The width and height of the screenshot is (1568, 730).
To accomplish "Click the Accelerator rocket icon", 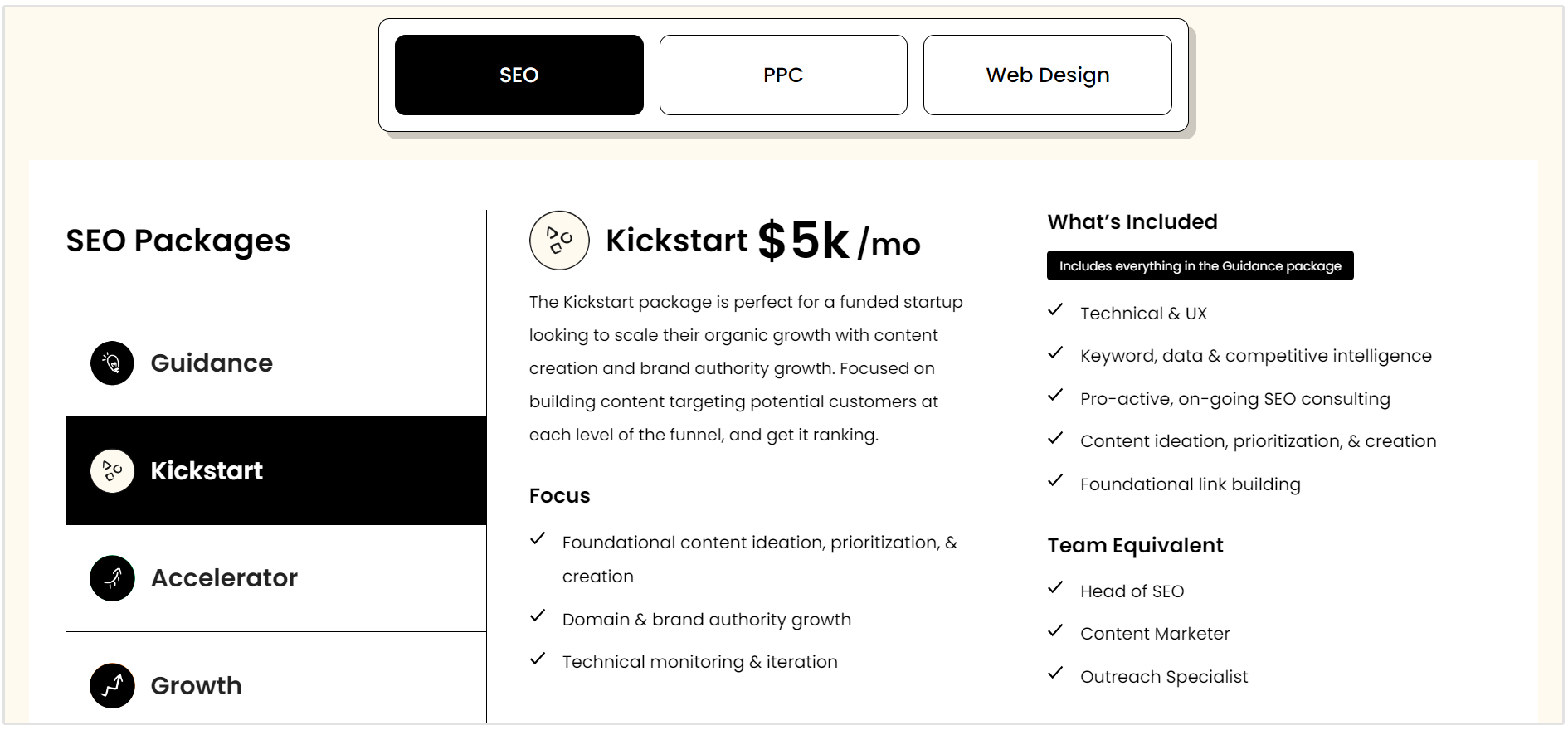I will 112,578.
